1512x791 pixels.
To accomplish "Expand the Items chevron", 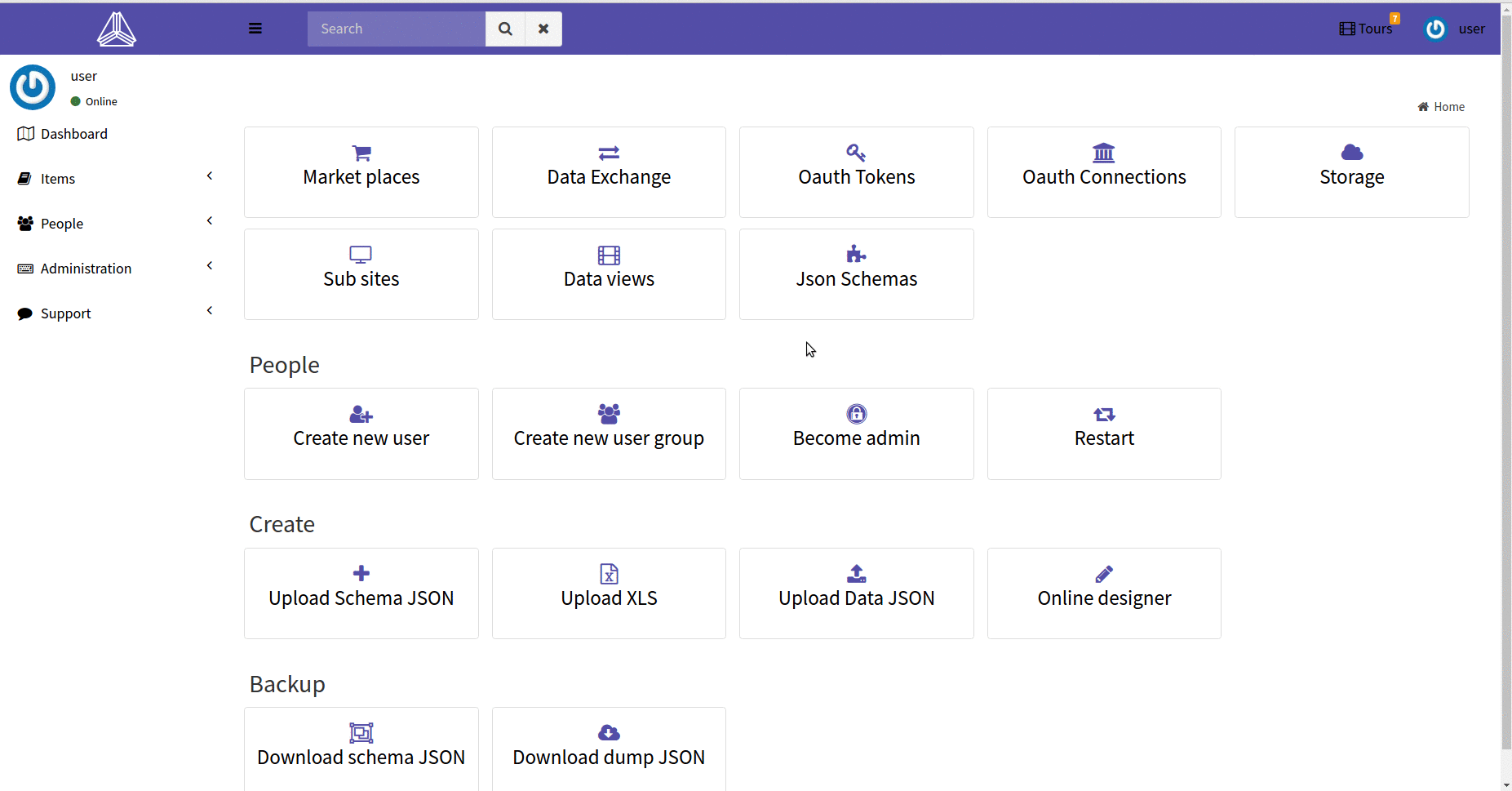I will (210, 176).
